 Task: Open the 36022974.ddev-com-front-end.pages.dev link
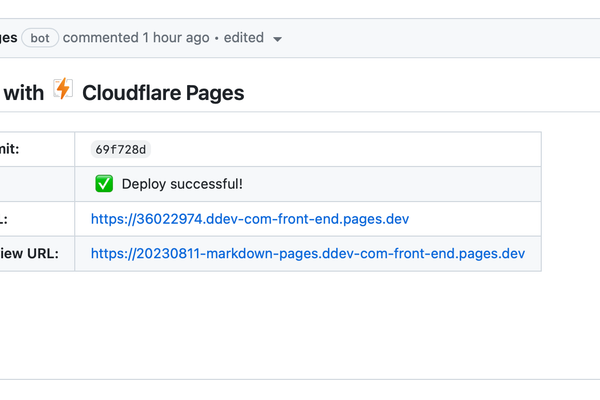point(250,219)
